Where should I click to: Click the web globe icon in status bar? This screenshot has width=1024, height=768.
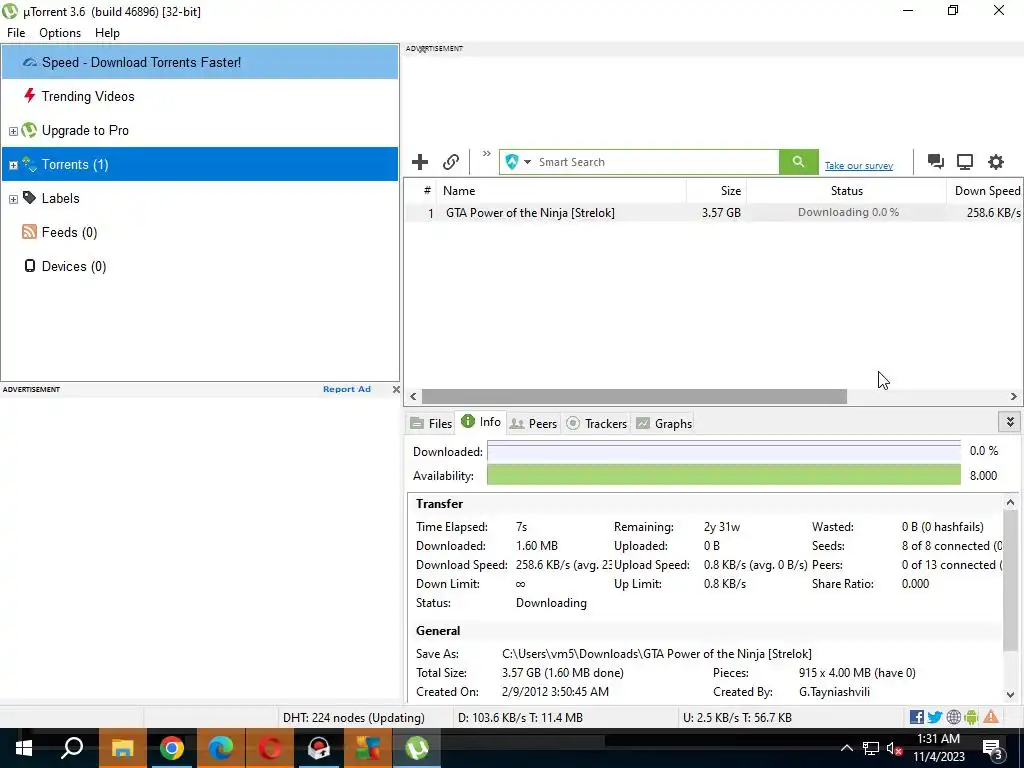[x=953, y=717]
